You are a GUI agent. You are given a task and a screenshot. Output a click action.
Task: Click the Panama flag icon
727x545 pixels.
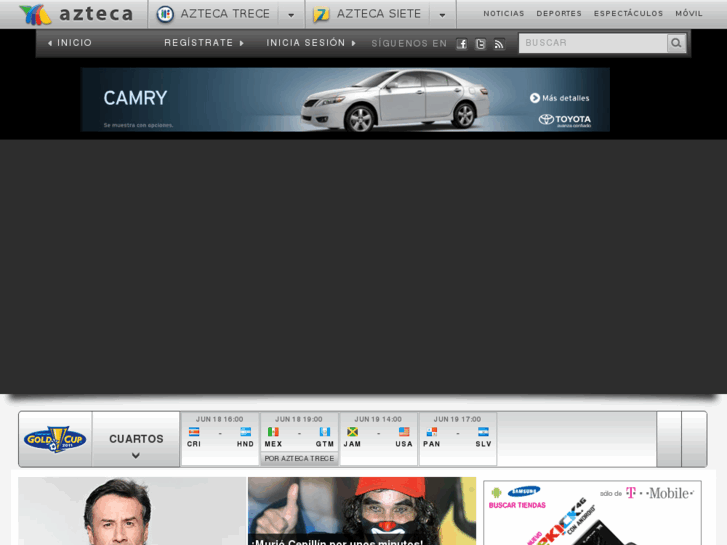[x=432, y=432]
